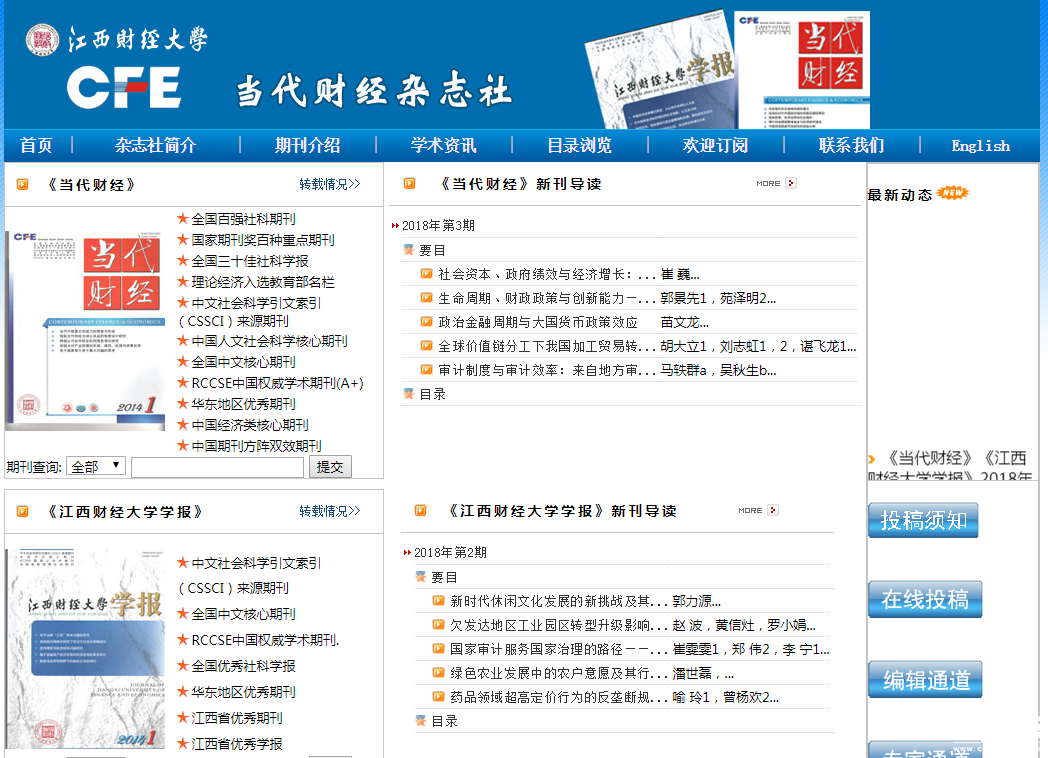Click the icon beside 国家审计服务国家治理 article

[x=438, y=648]
